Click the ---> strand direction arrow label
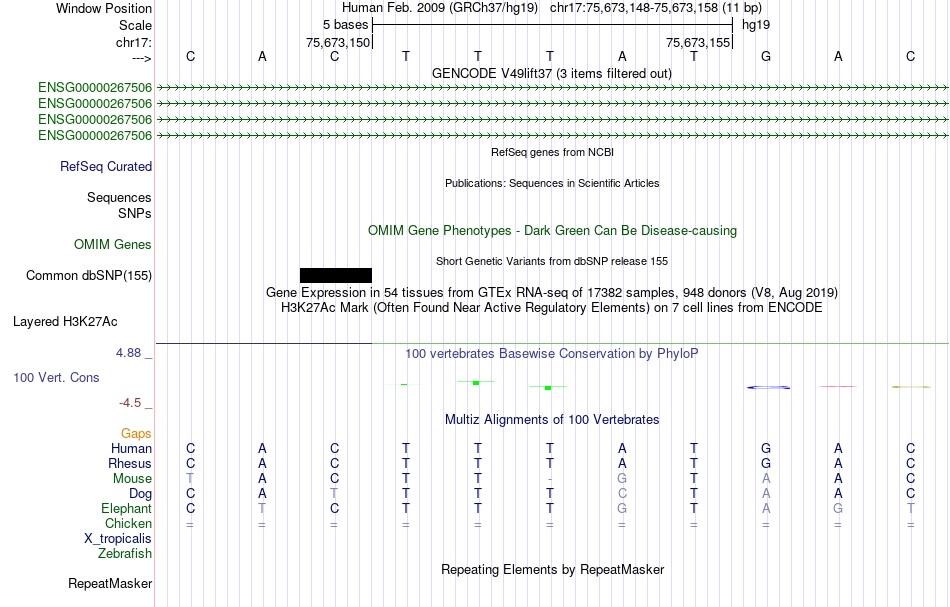950x607 pixels. point(142,58)
